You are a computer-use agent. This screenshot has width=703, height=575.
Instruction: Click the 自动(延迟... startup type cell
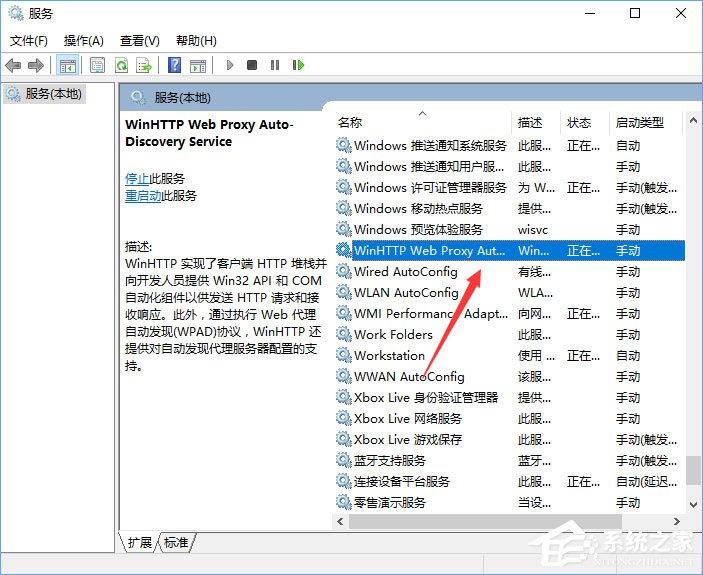point(646,482)
